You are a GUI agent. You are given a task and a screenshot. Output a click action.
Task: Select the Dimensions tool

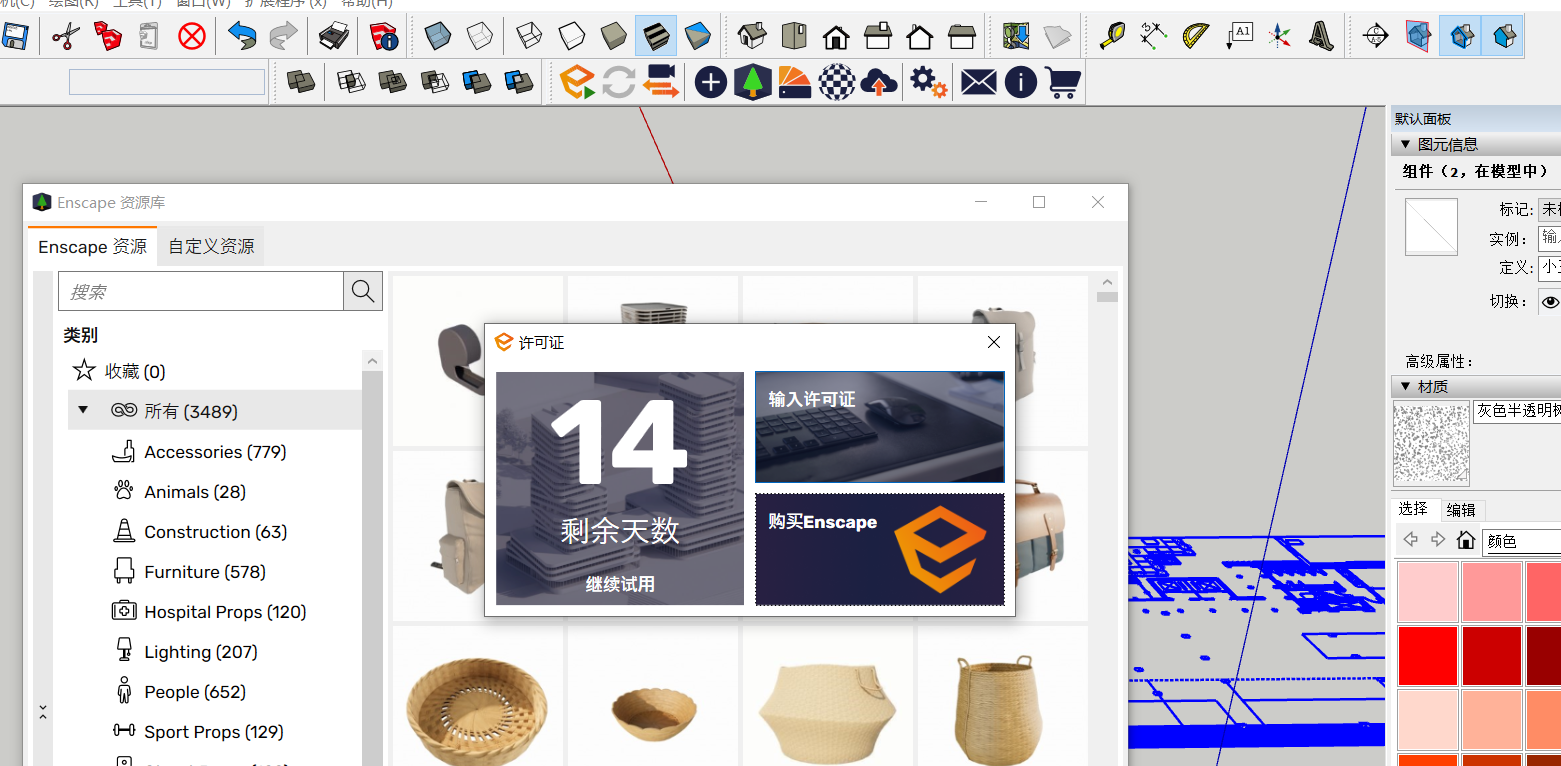[x=1153, y=37]
